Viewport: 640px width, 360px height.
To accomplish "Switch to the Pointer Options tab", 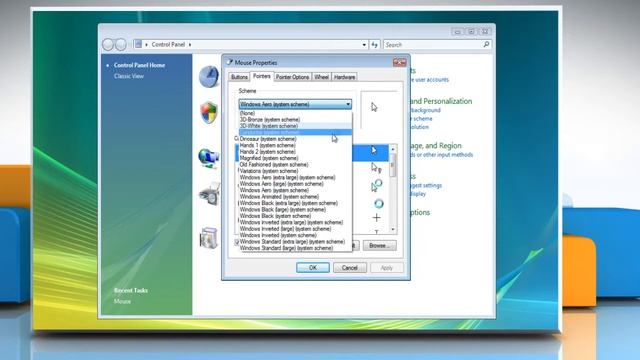I will click(292, 77).
